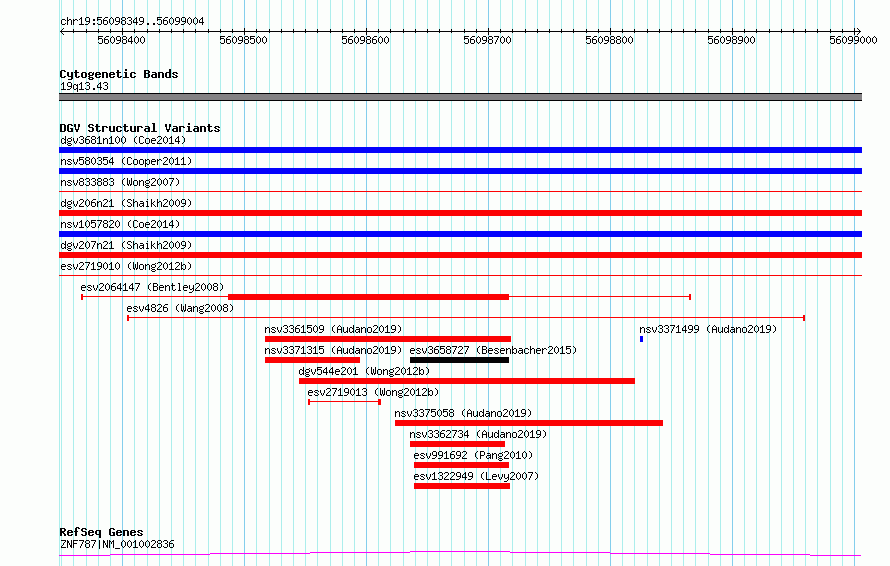This screenshot has width=890, height=566.
Task: Click the esv1322949 (Levy2007) label
Action: tap(476, 476)
